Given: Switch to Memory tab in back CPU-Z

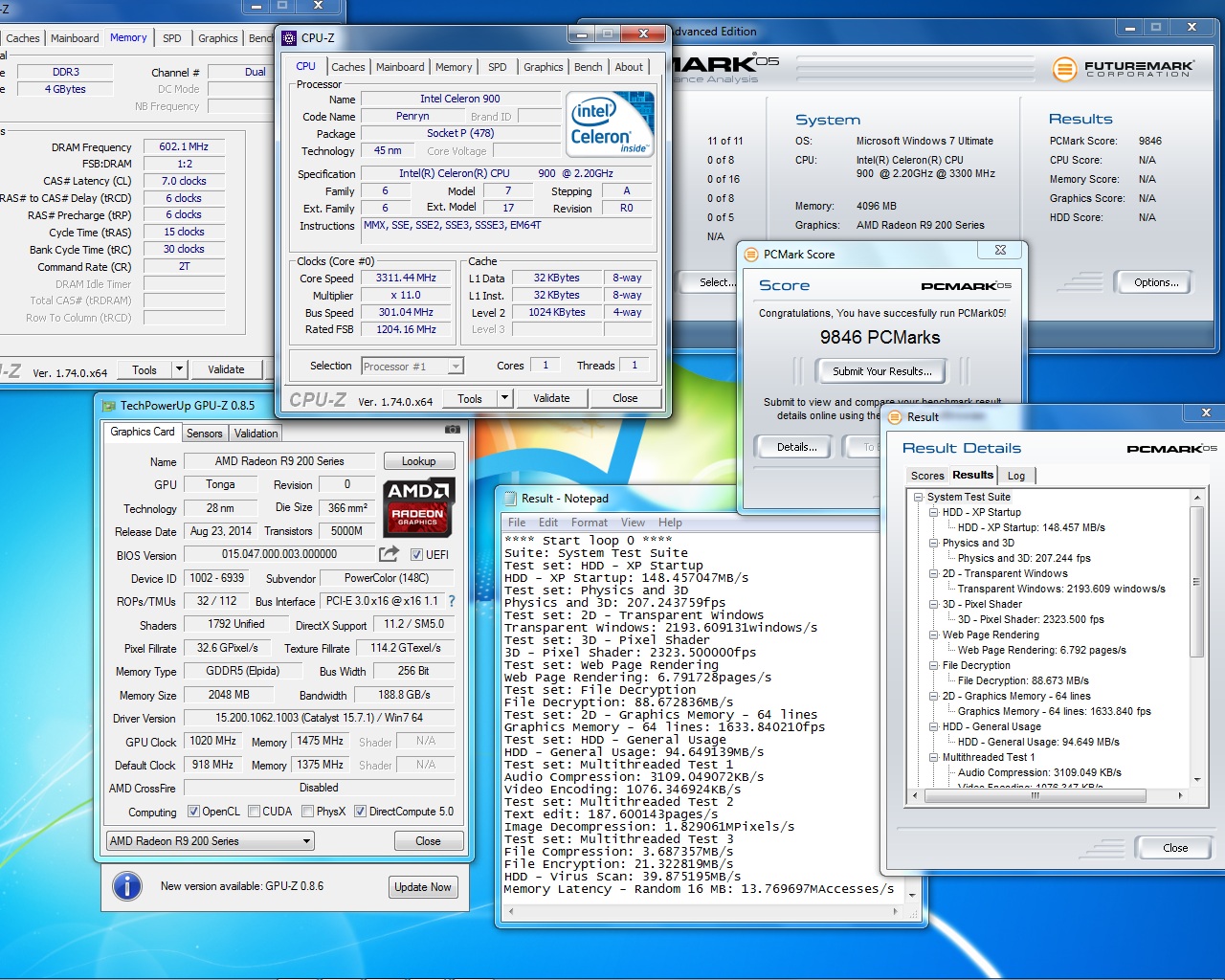Looking at the screenshot, I should [x=128, y=37].
